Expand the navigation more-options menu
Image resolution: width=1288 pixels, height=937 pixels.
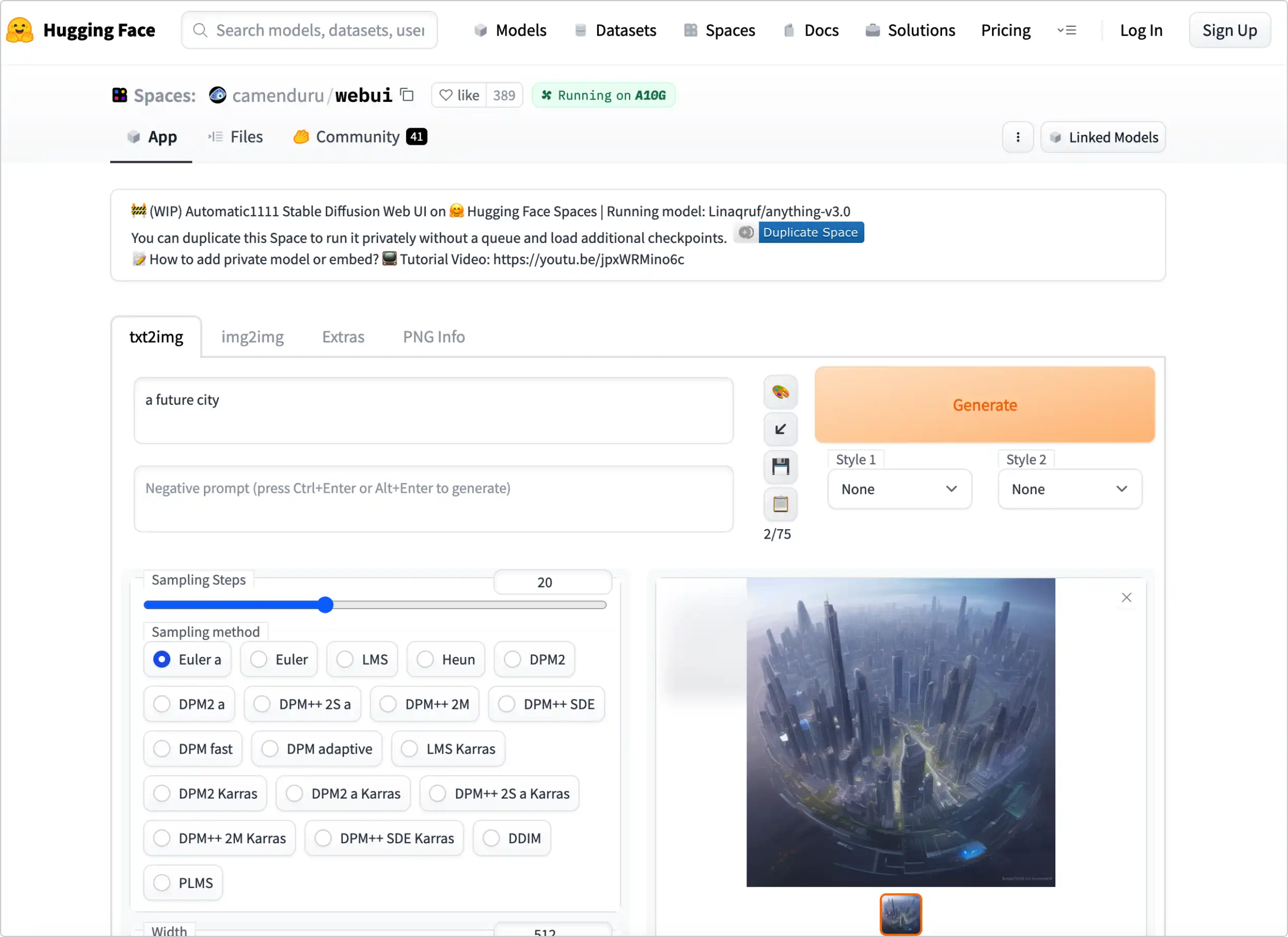tap(1067, 30)
